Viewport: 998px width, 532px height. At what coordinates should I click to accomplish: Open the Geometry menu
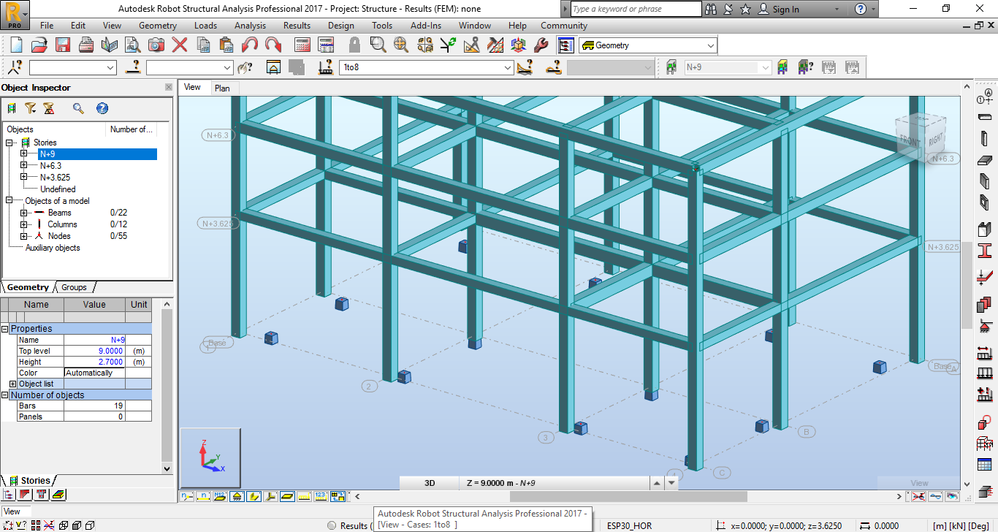pyautogui.click(x=157, y=25)
